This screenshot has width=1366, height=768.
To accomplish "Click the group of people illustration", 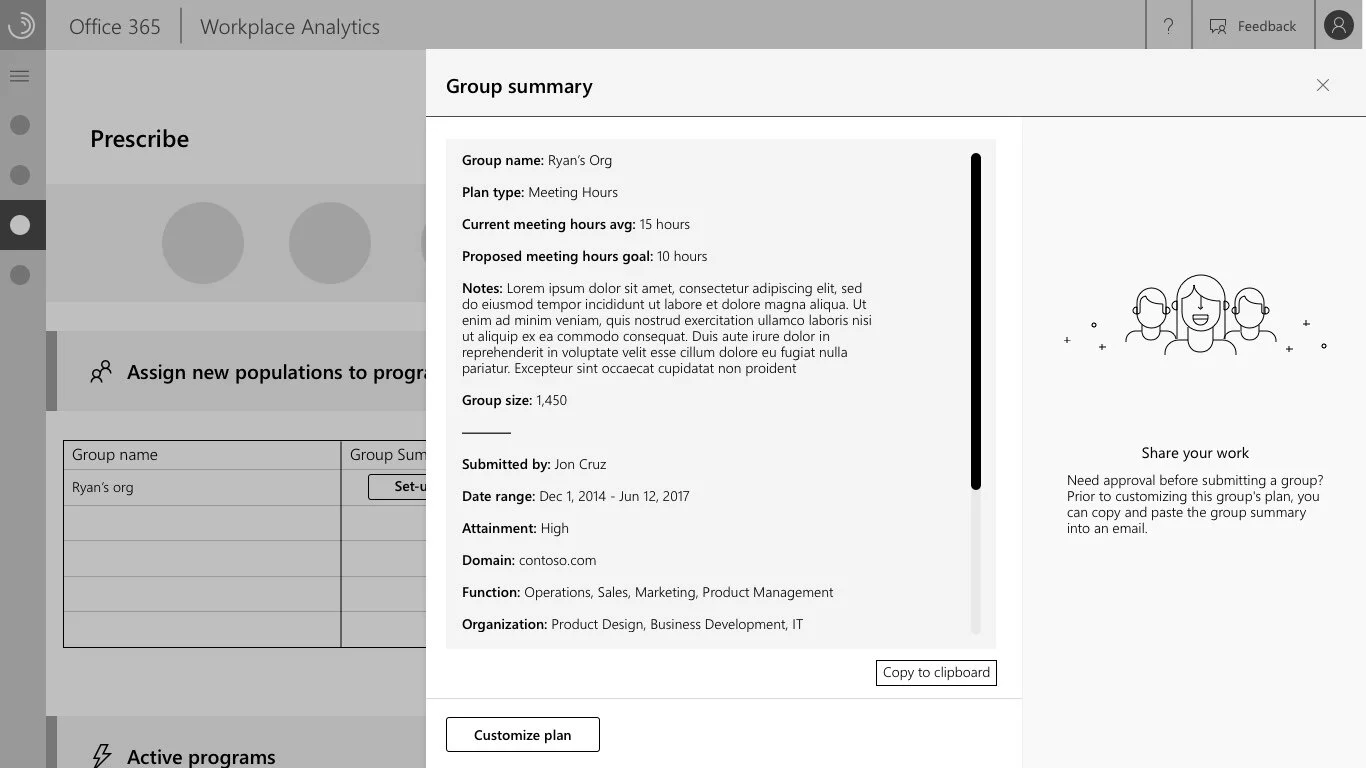I will [x=1196, y=315].
